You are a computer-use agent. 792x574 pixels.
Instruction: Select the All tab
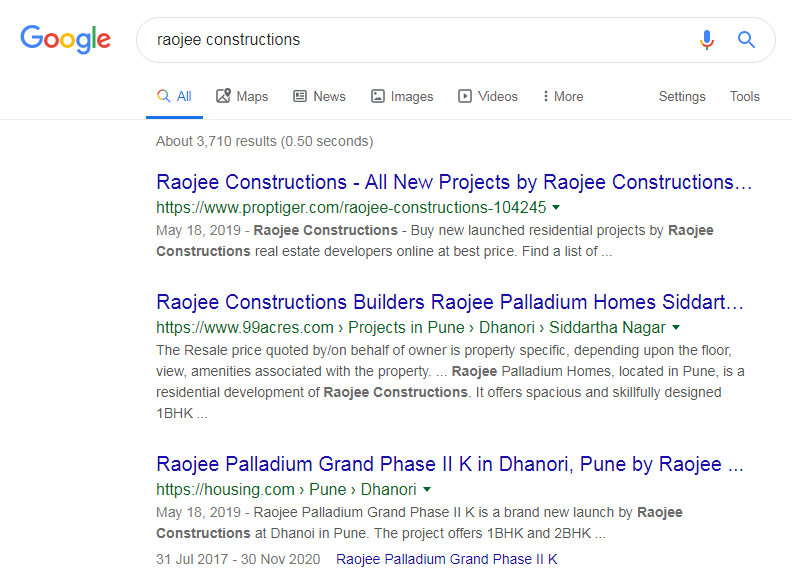(174, 97)
